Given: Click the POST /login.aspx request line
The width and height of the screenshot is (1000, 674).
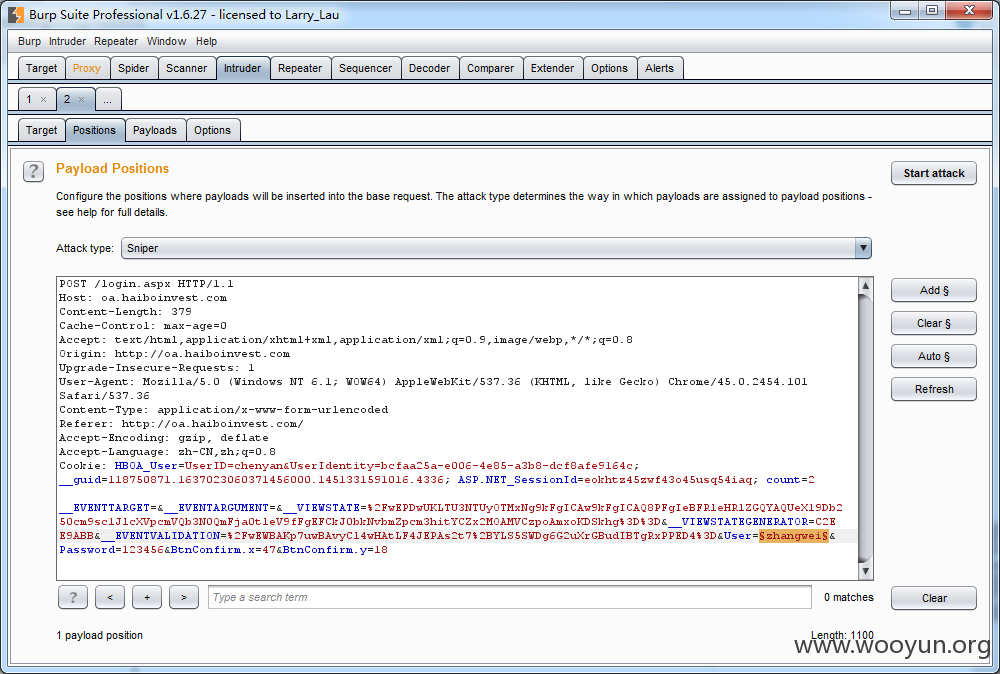Looking at the screenshot, I should 146,284.
